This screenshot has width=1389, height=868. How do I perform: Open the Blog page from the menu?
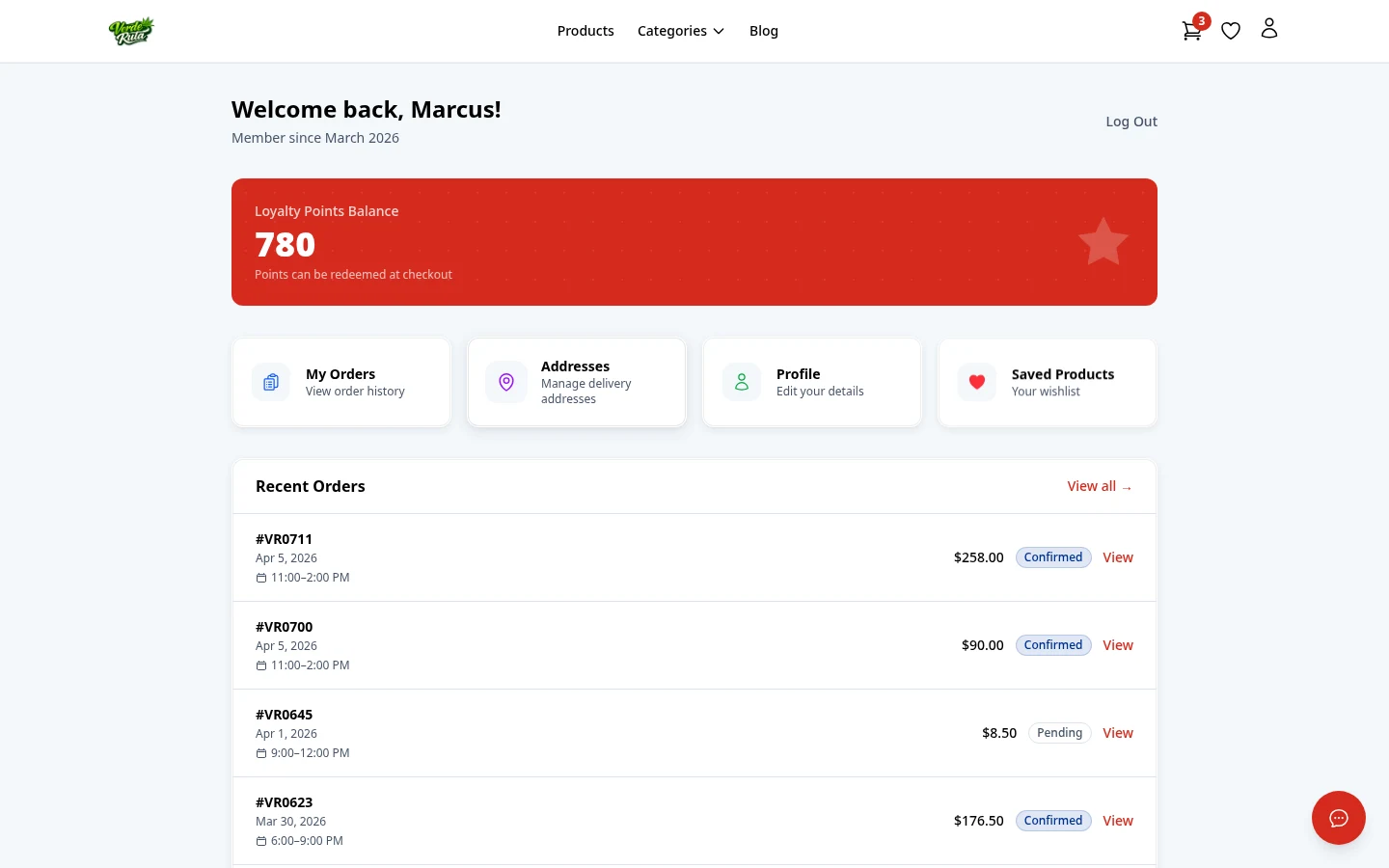(764, 30)
